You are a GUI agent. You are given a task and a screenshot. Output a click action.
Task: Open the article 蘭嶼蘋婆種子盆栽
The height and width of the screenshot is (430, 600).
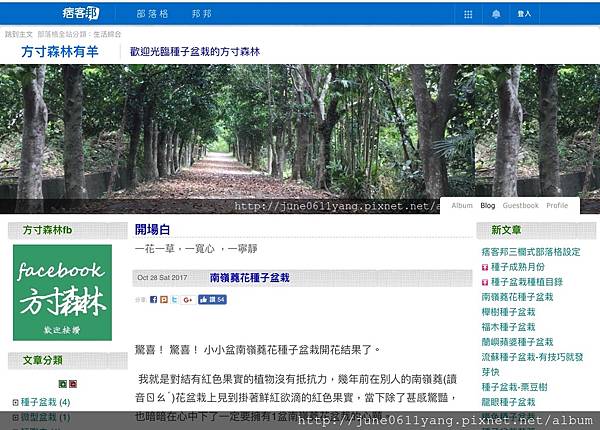coord(517,342)
